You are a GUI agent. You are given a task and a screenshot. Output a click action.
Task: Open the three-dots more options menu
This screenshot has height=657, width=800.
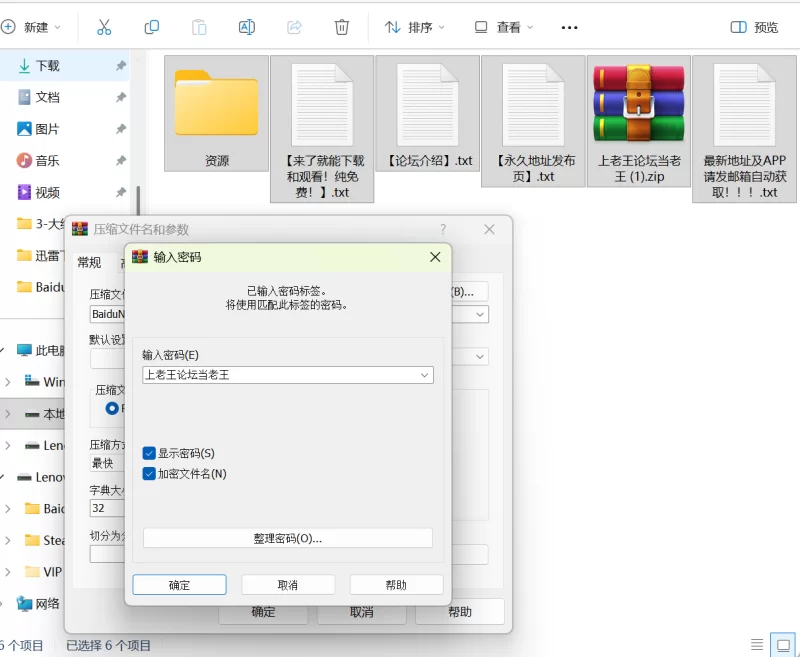coord(569,28)
